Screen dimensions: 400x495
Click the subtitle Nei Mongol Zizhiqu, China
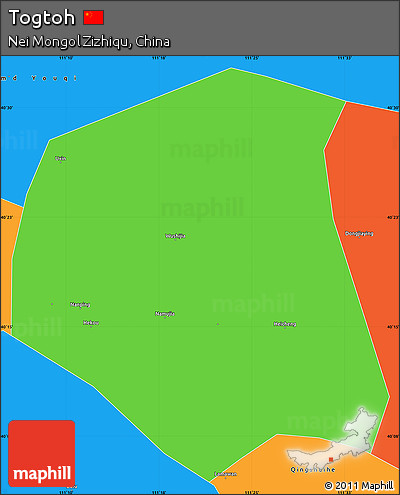pos(89,41)
